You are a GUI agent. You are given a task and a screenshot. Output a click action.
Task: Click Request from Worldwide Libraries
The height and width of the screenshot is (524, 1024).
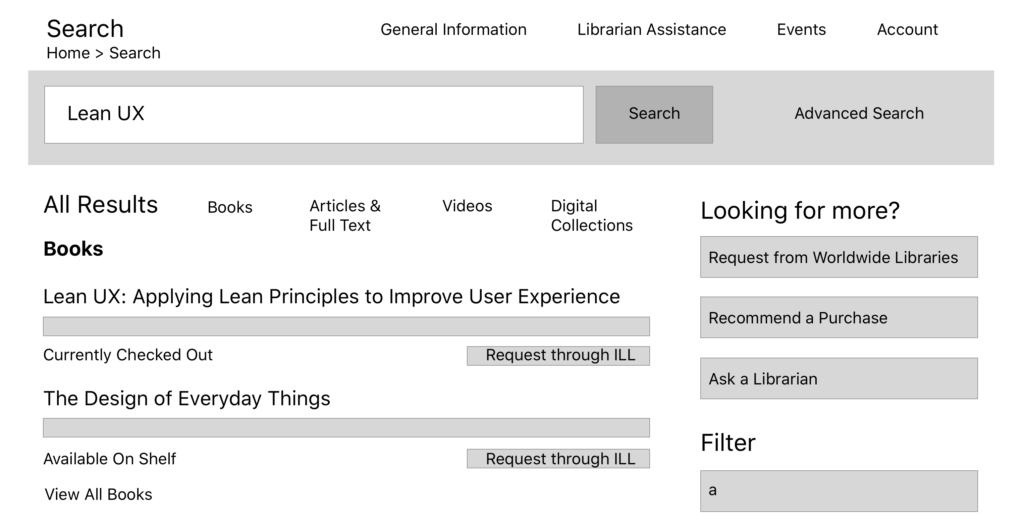pyautogui.click(x=839, y=257)
